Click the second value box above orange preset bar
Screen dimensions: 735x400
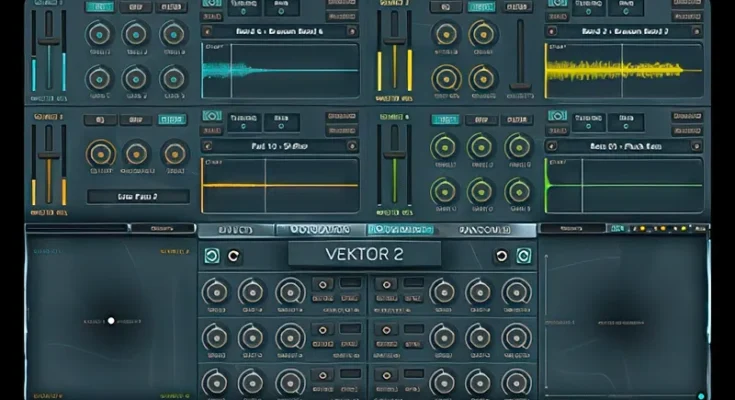tap(281, 122)
